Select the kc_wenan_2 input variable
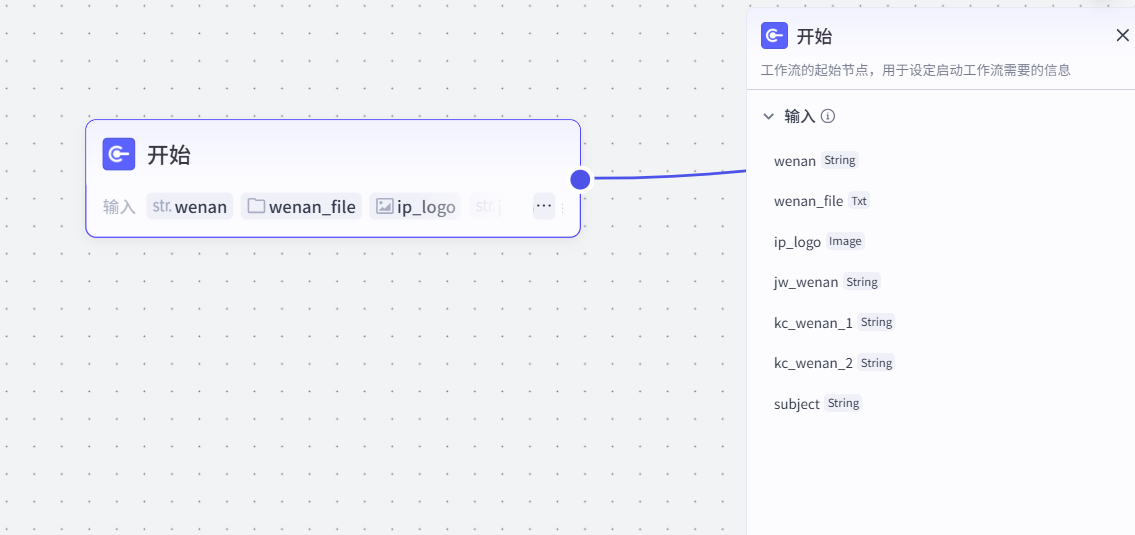 pos(813,363)
